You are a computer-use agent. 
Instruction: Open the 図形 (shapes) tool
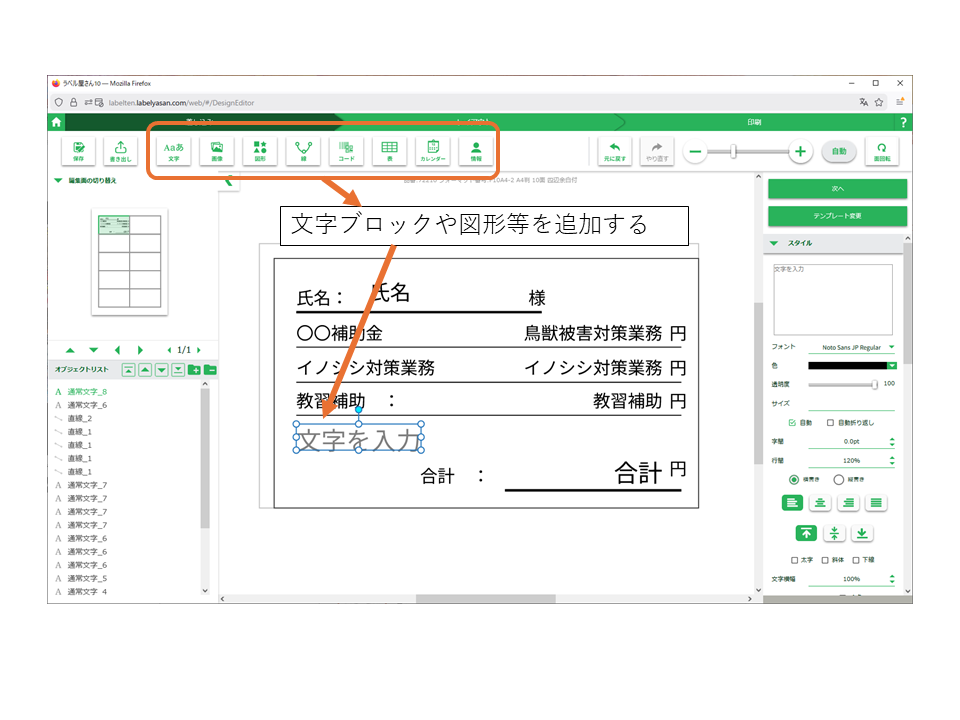260,151
